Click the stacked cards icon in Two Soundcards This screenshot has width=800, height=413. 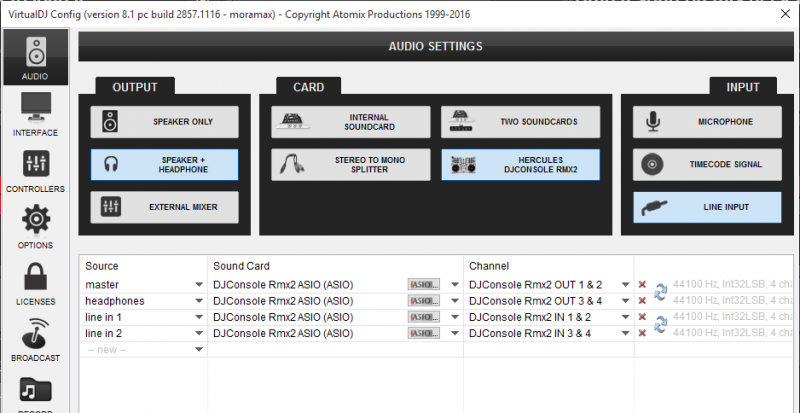point(460,122)
